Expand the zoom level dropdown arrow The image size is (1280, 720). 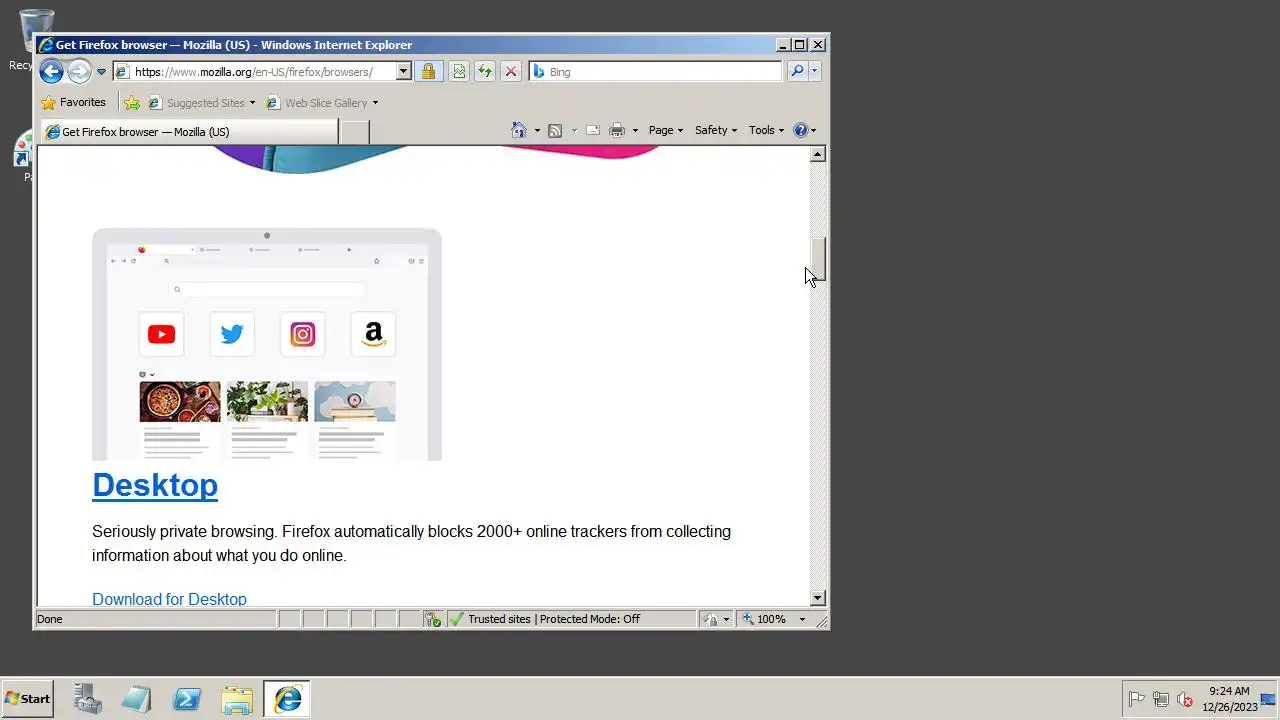(802, 619)
